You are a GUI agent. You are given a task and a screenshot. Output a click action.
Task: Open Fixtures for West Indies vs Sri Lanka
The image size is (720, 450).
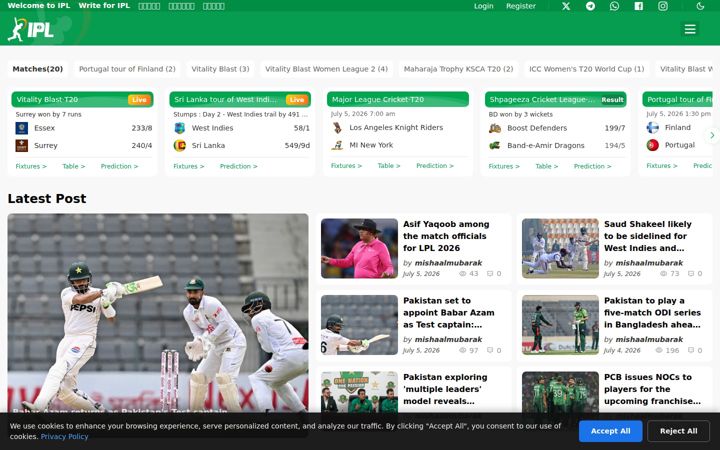(189, 166)
